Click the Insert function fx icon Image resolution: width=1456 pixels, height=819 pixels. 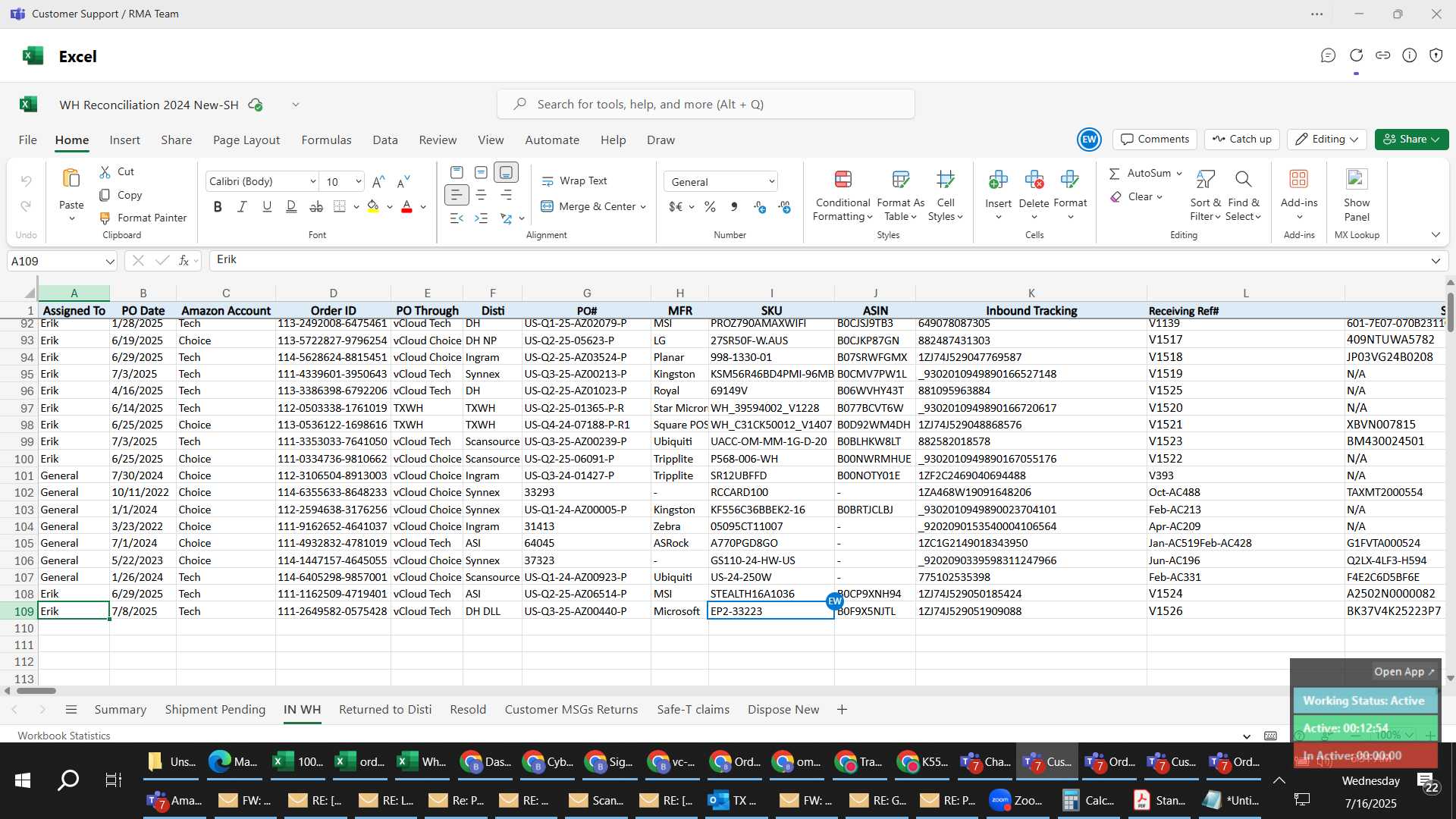[x=184, y=261]
